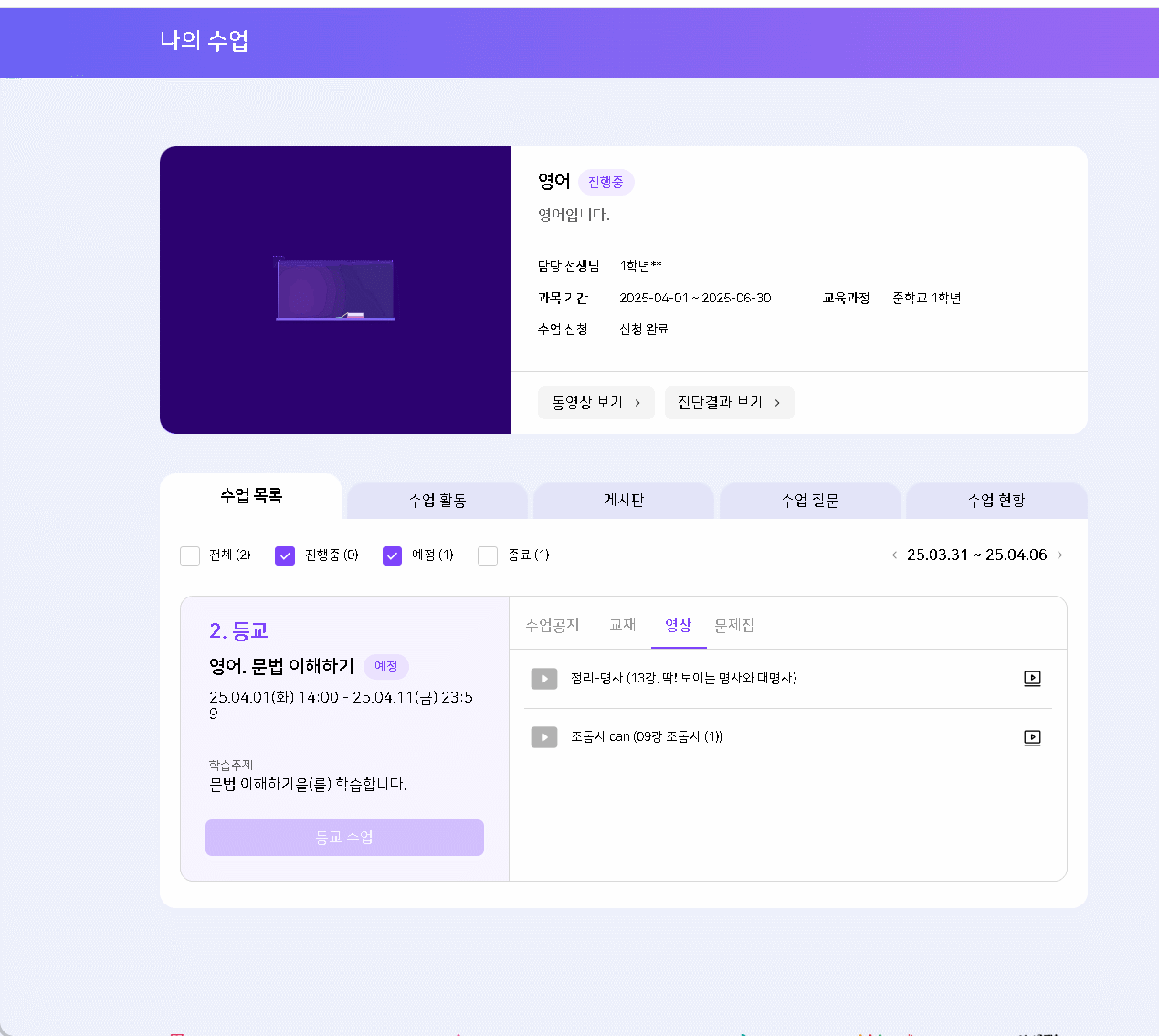Check the 전체 (2) checkbox

pos(190,555)
